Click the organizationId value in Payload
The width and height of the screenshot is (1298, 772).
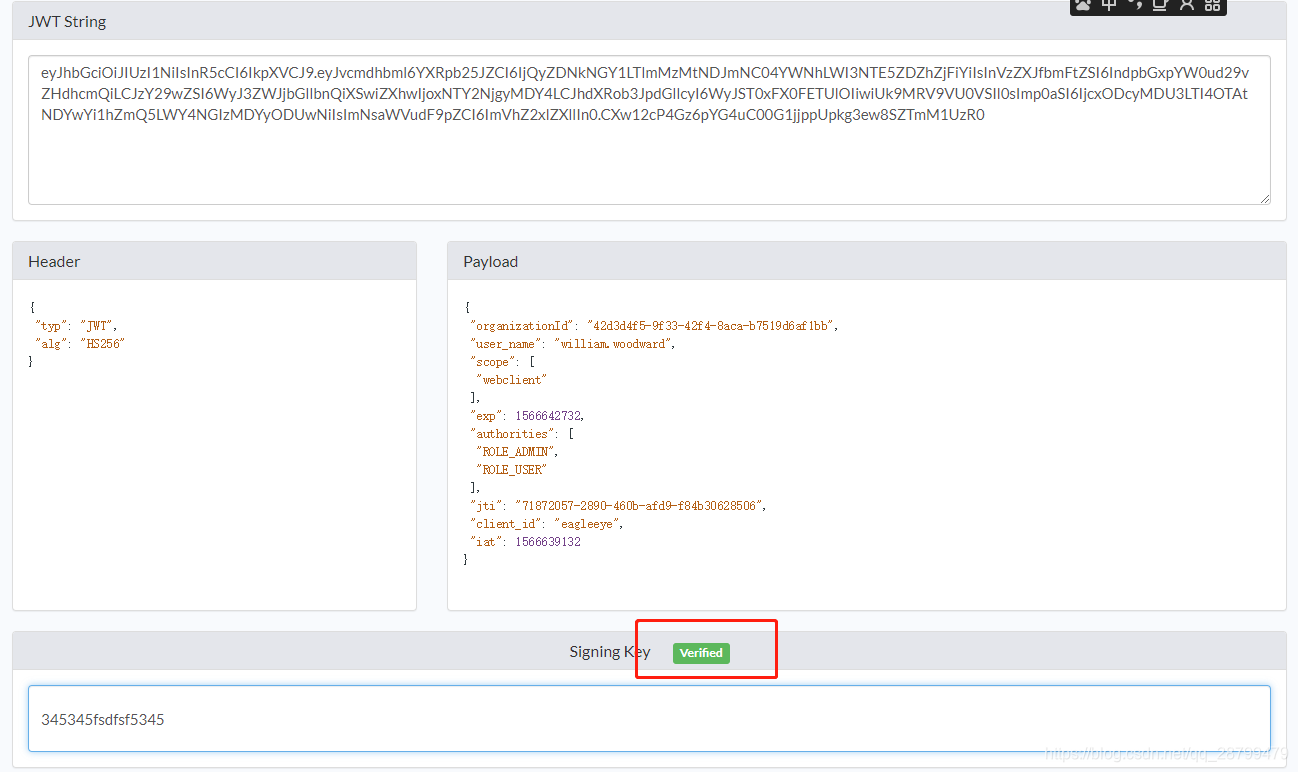click(x=711, y=326)
